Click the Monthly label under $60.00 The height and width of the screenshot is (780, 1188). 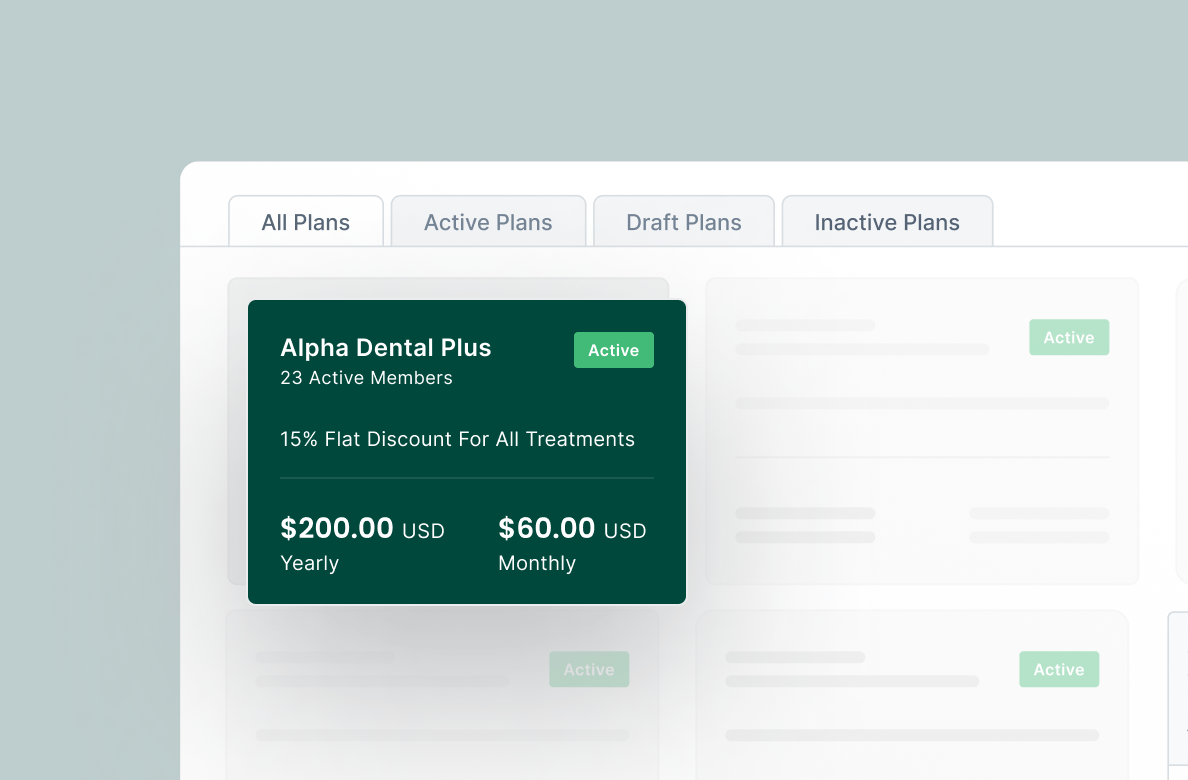point(537,563)
